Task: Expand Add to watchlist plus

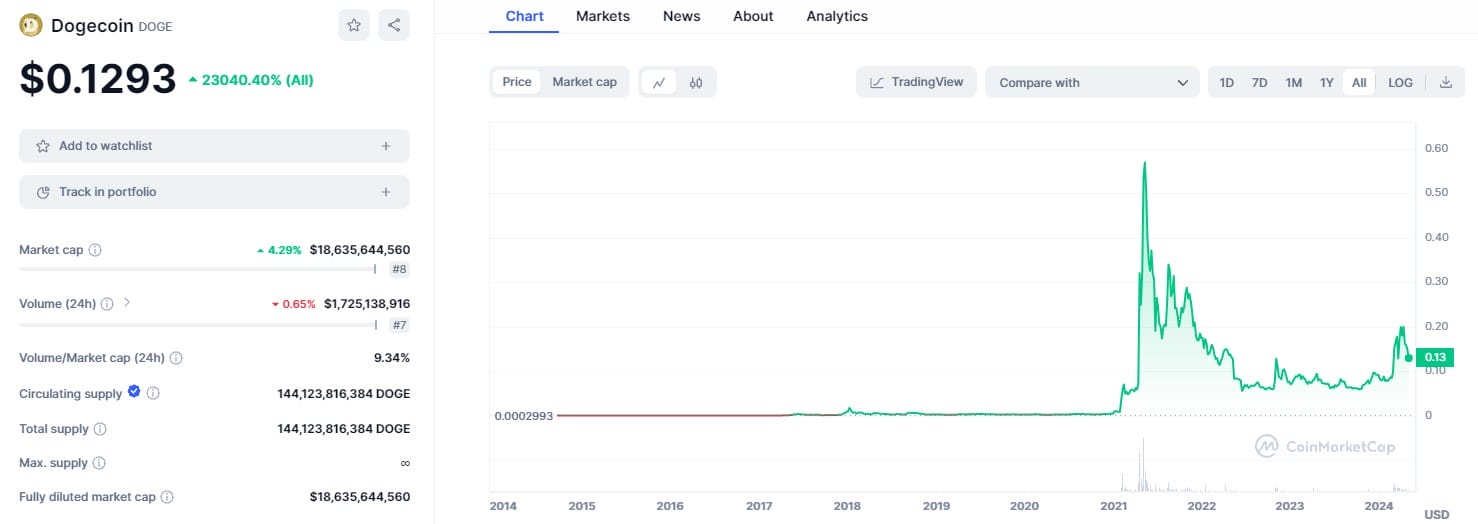Action: (x=386, y=146)
